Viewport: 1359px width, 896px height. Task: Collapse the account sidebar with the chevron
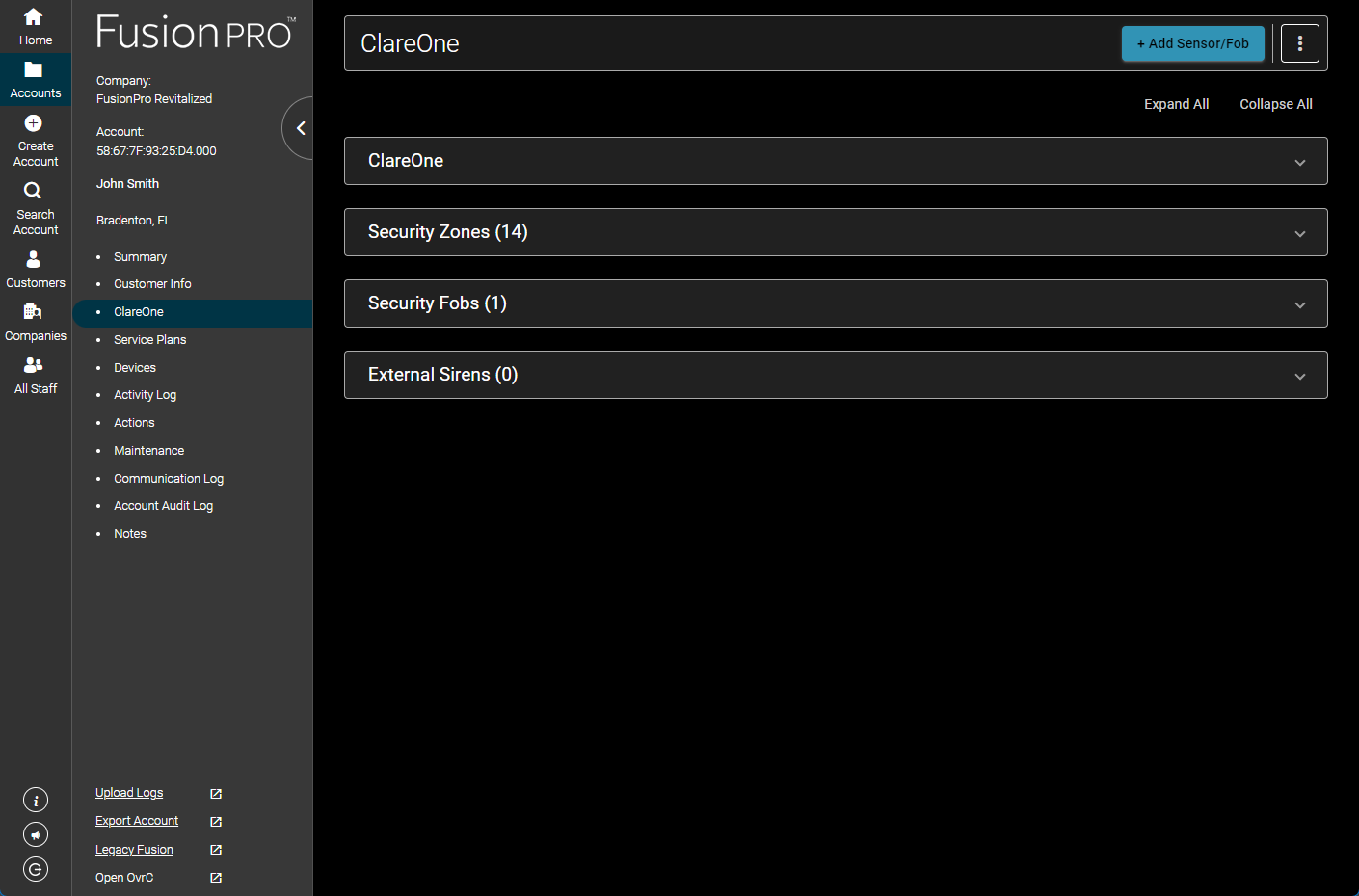point(299,127)
